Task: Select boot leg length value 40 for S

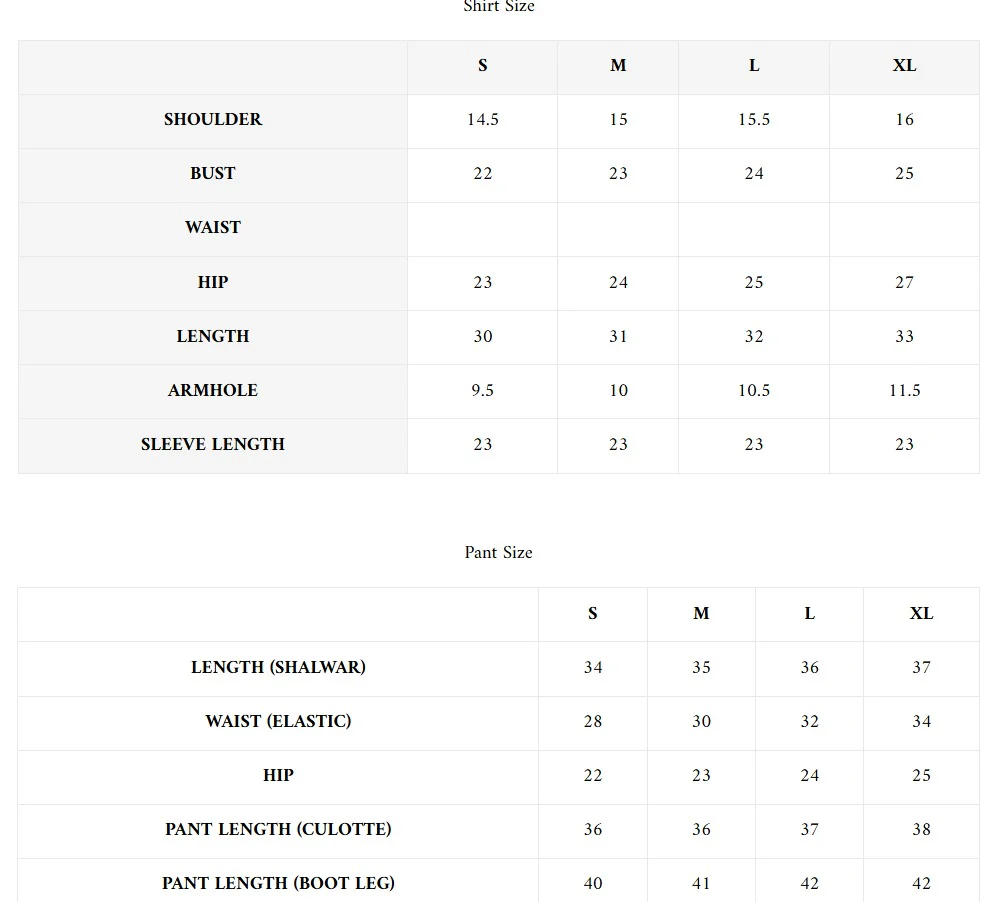Action: pos(593,884)
